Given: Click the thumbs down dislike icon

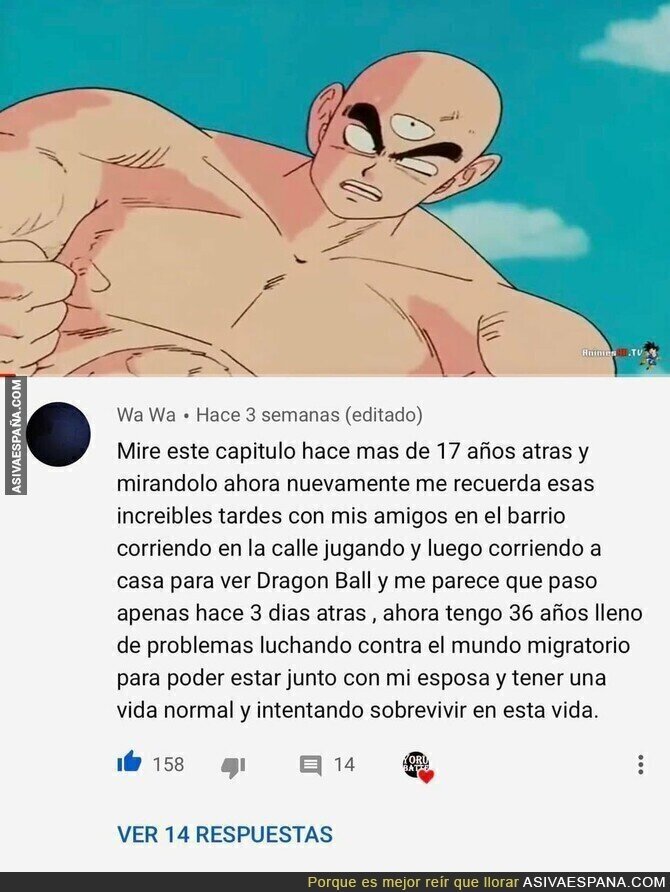Looking at the screenshot, I should coord(233,766).
